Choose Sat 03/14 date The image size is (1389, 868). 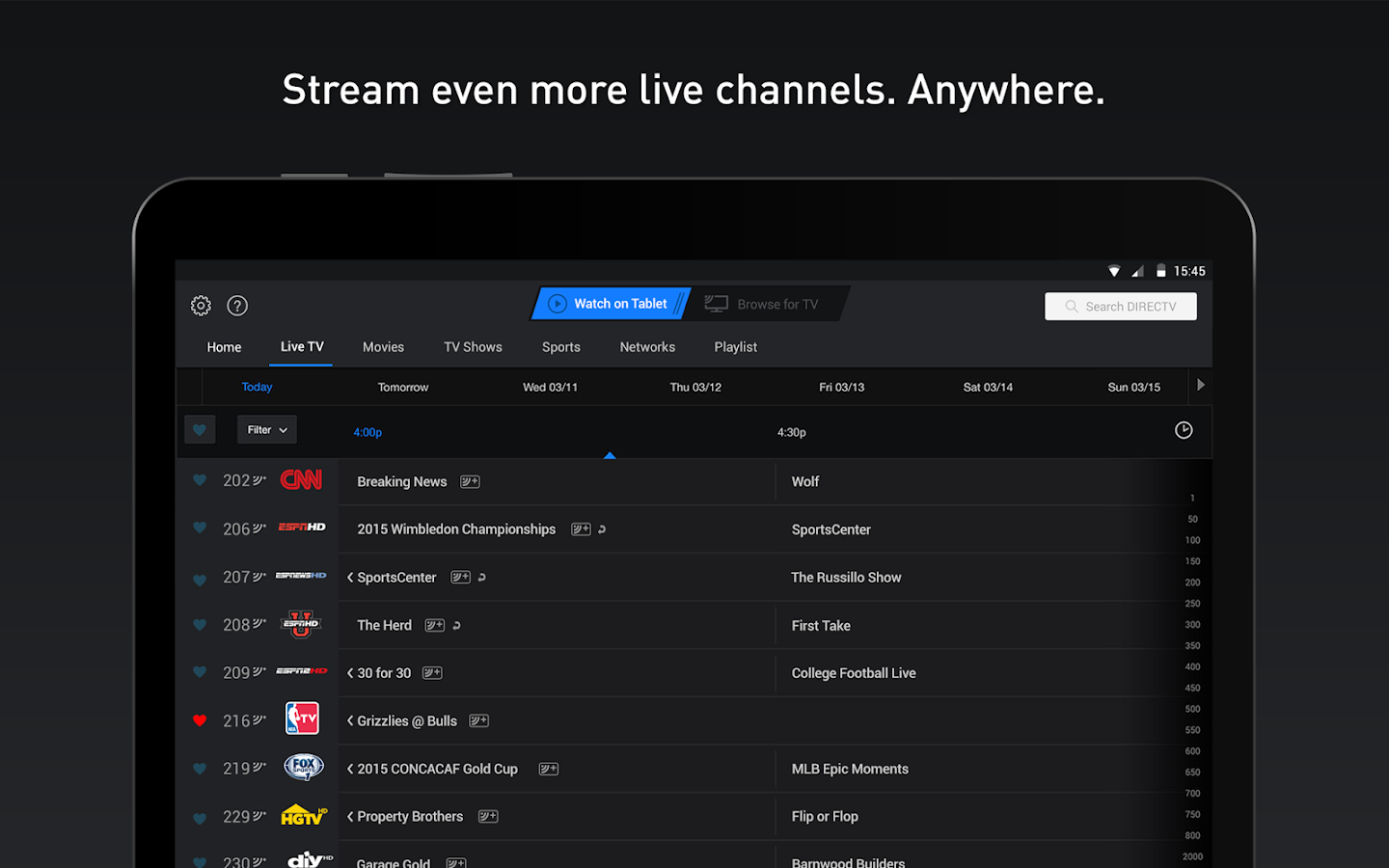(x=988, y=387)
